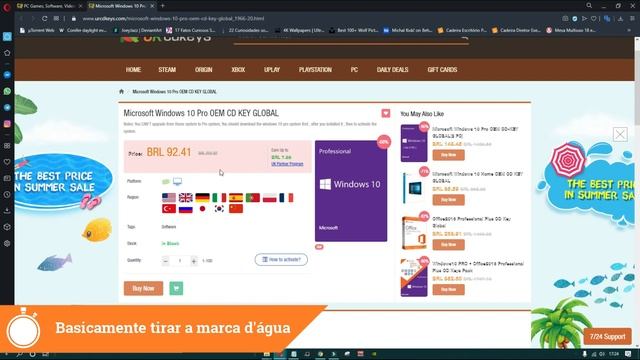
Task: Click the site search magnifier icon
Action: click(464, 38)
